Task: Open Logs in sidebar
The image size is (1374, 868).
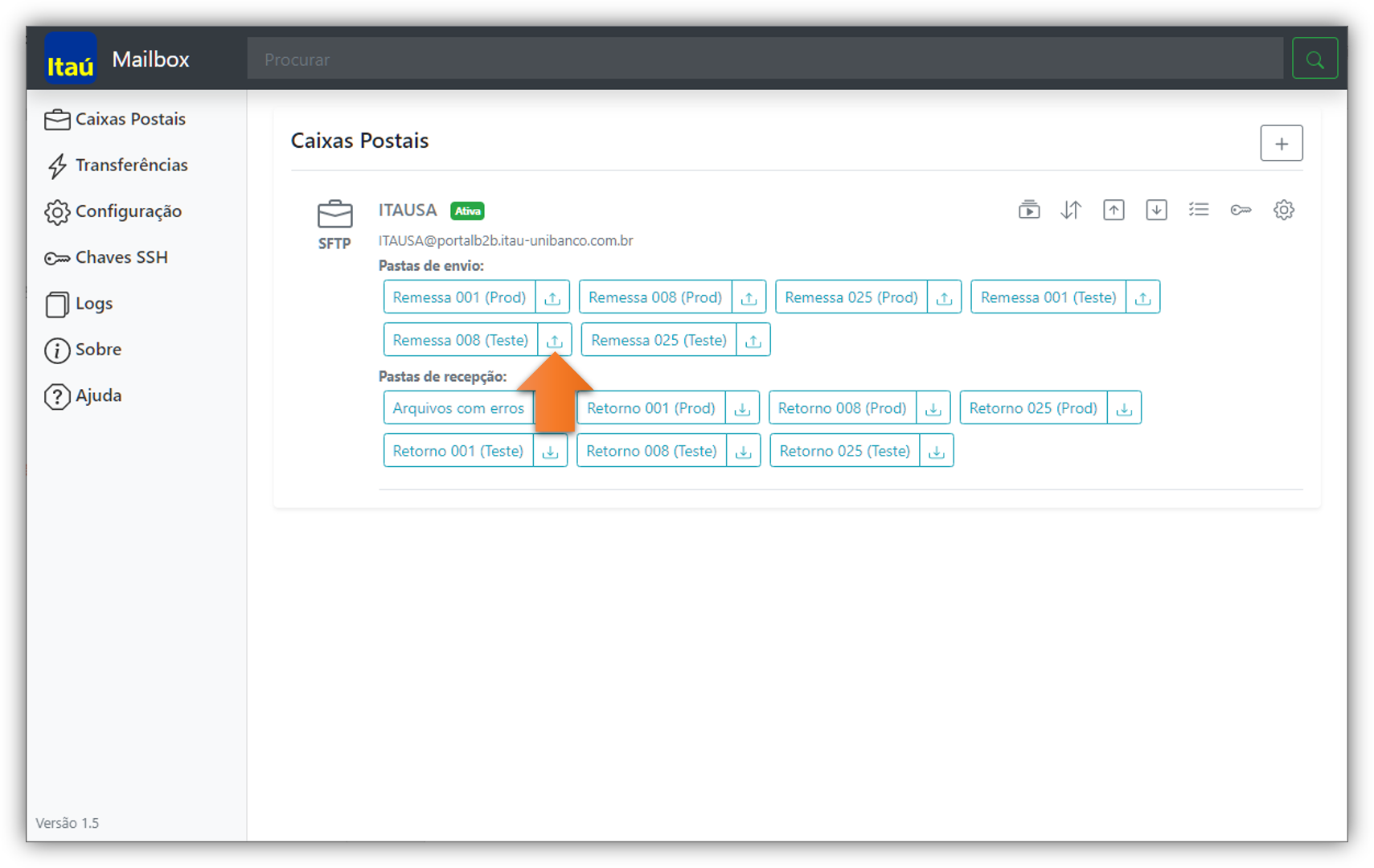Action: click(x=79, y=304)
